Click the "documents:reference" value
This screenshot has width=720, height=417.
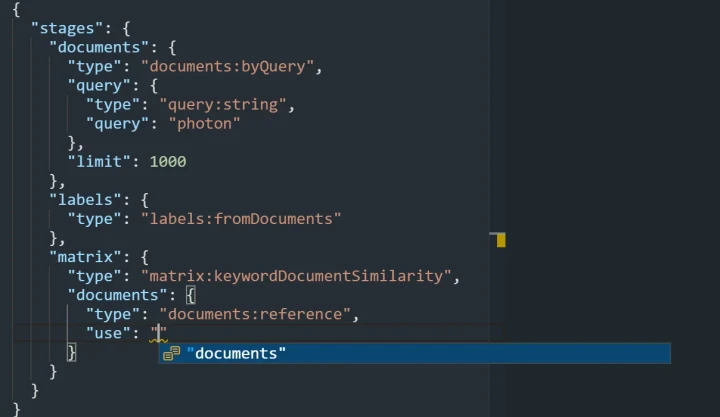point(255,314)
